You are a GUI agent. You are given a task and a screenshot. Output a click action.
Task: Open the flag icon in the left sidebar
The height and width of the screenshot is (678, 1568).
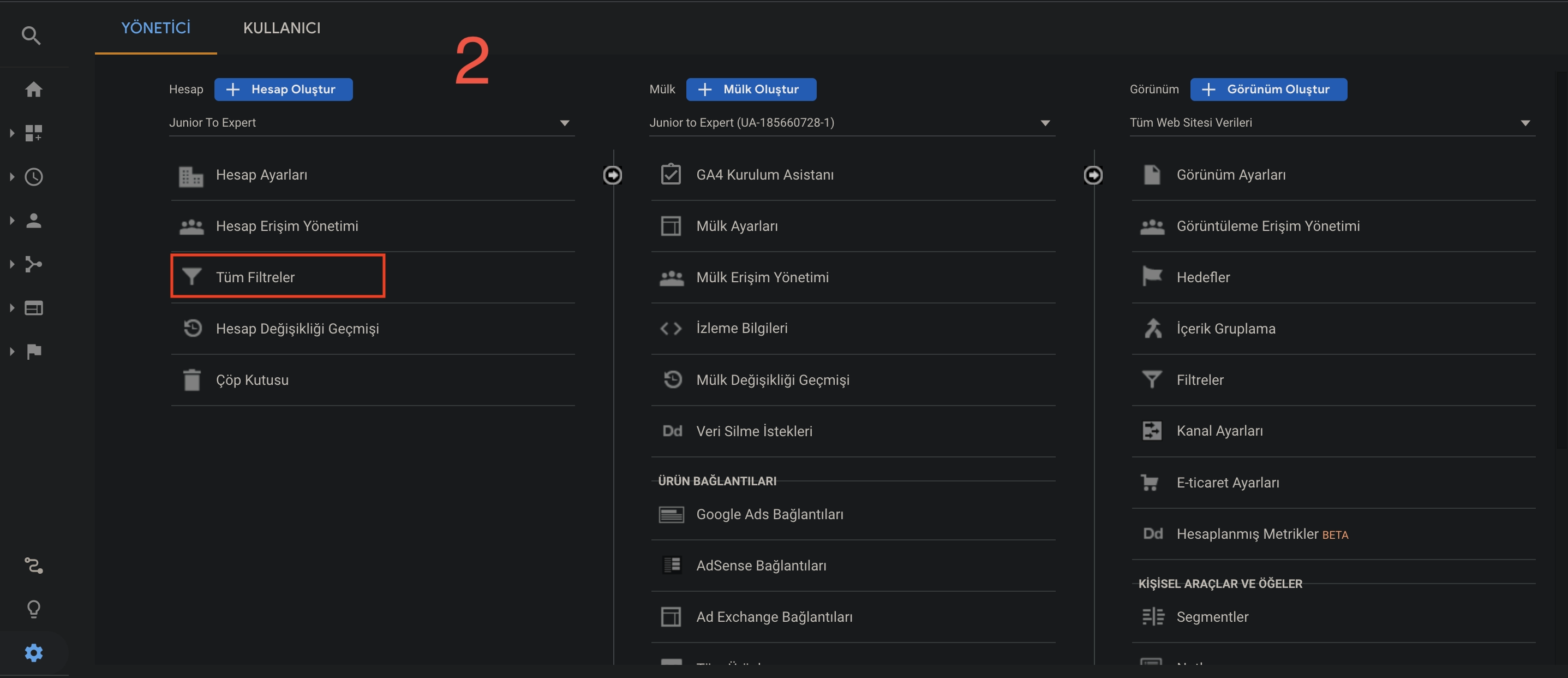point(33,351)
